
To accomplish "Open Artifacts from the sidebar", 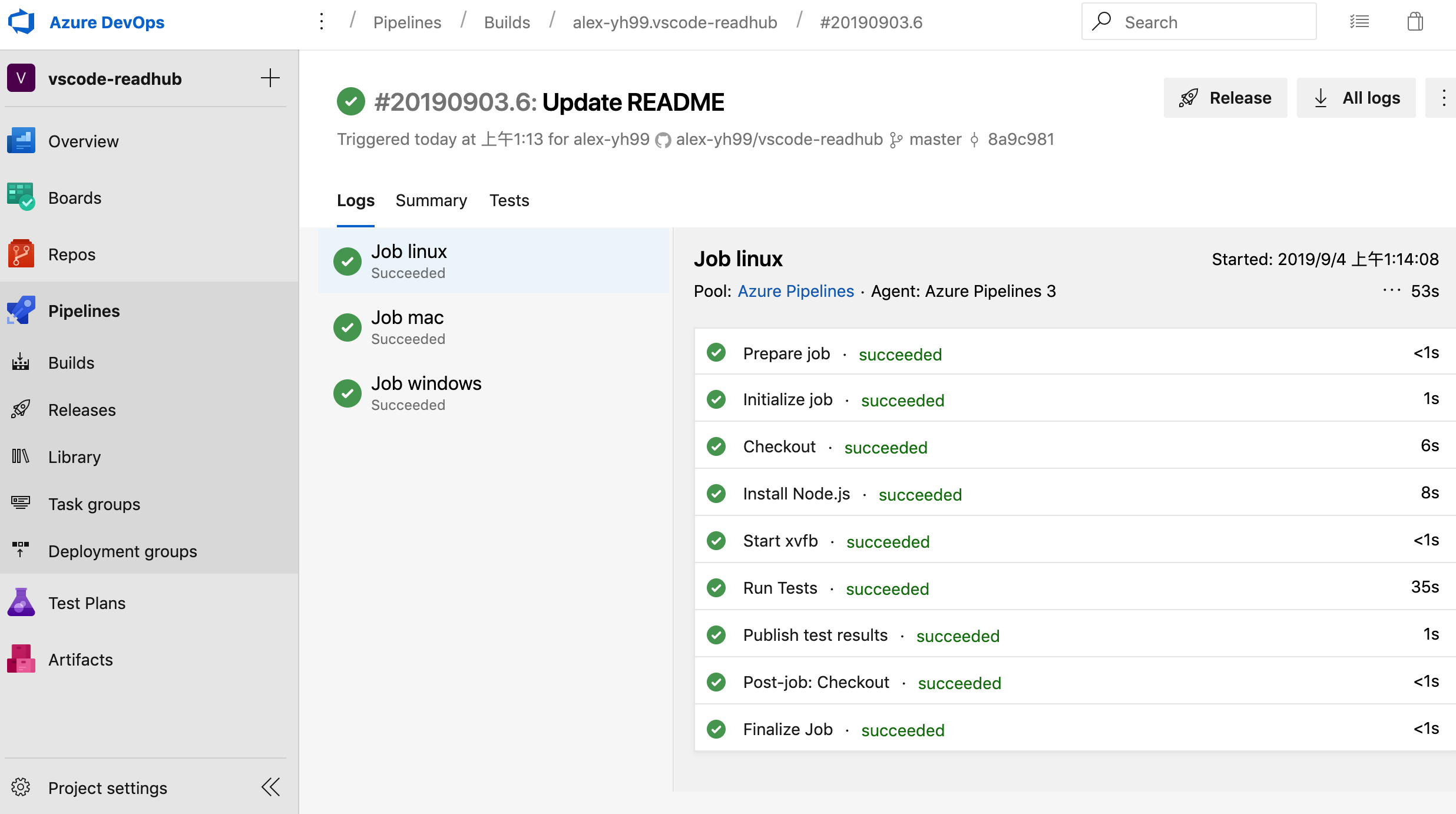I will (x=21, y=659).
